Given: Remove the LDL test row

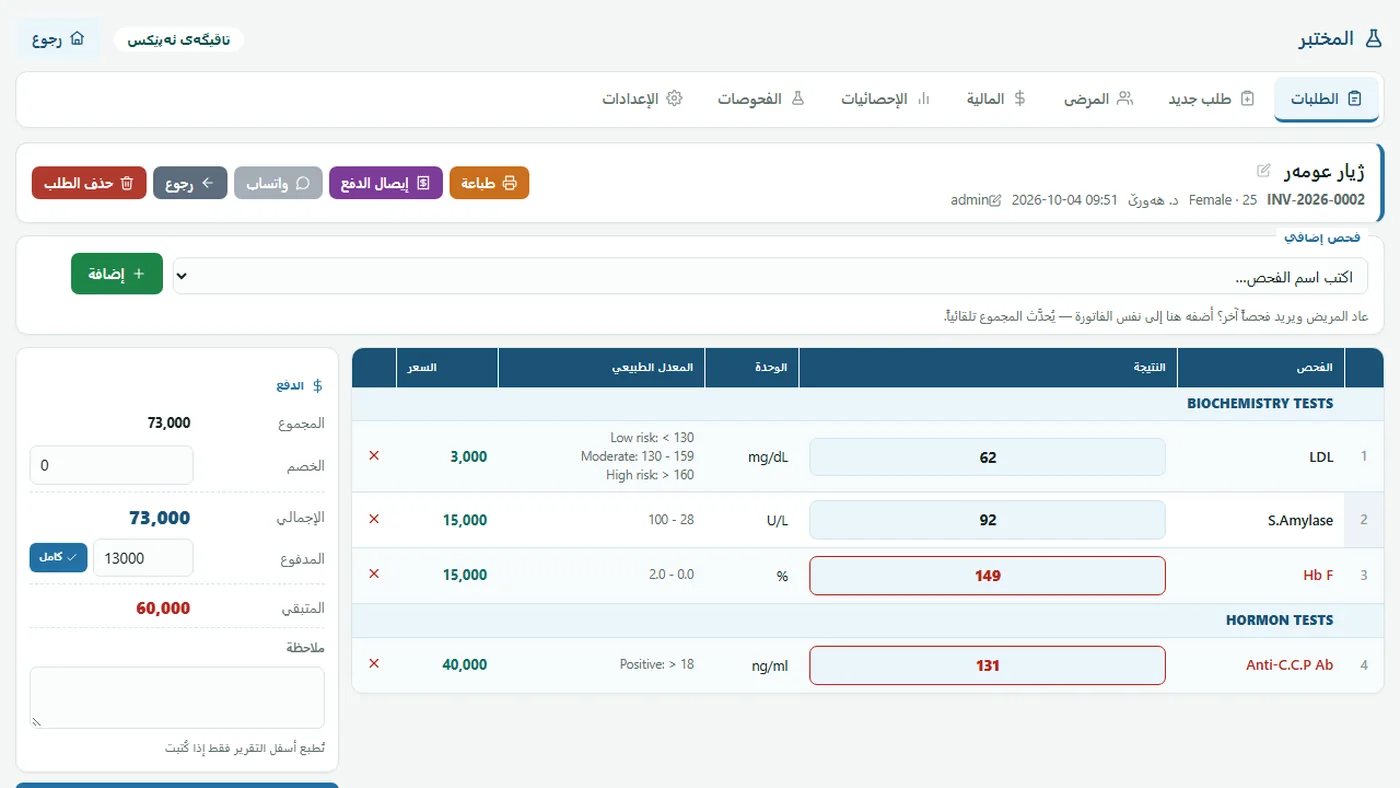Looking at the screenshot, I should tap(374, 456).
